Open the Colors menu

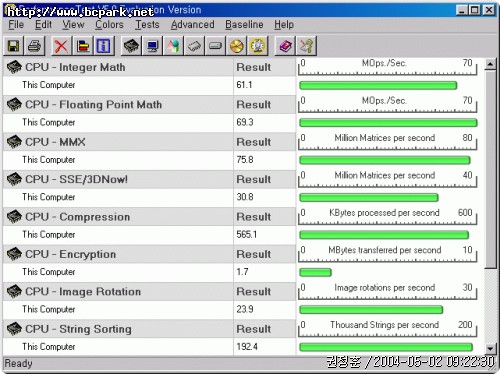pyautogui.click(x=109, y=25)
